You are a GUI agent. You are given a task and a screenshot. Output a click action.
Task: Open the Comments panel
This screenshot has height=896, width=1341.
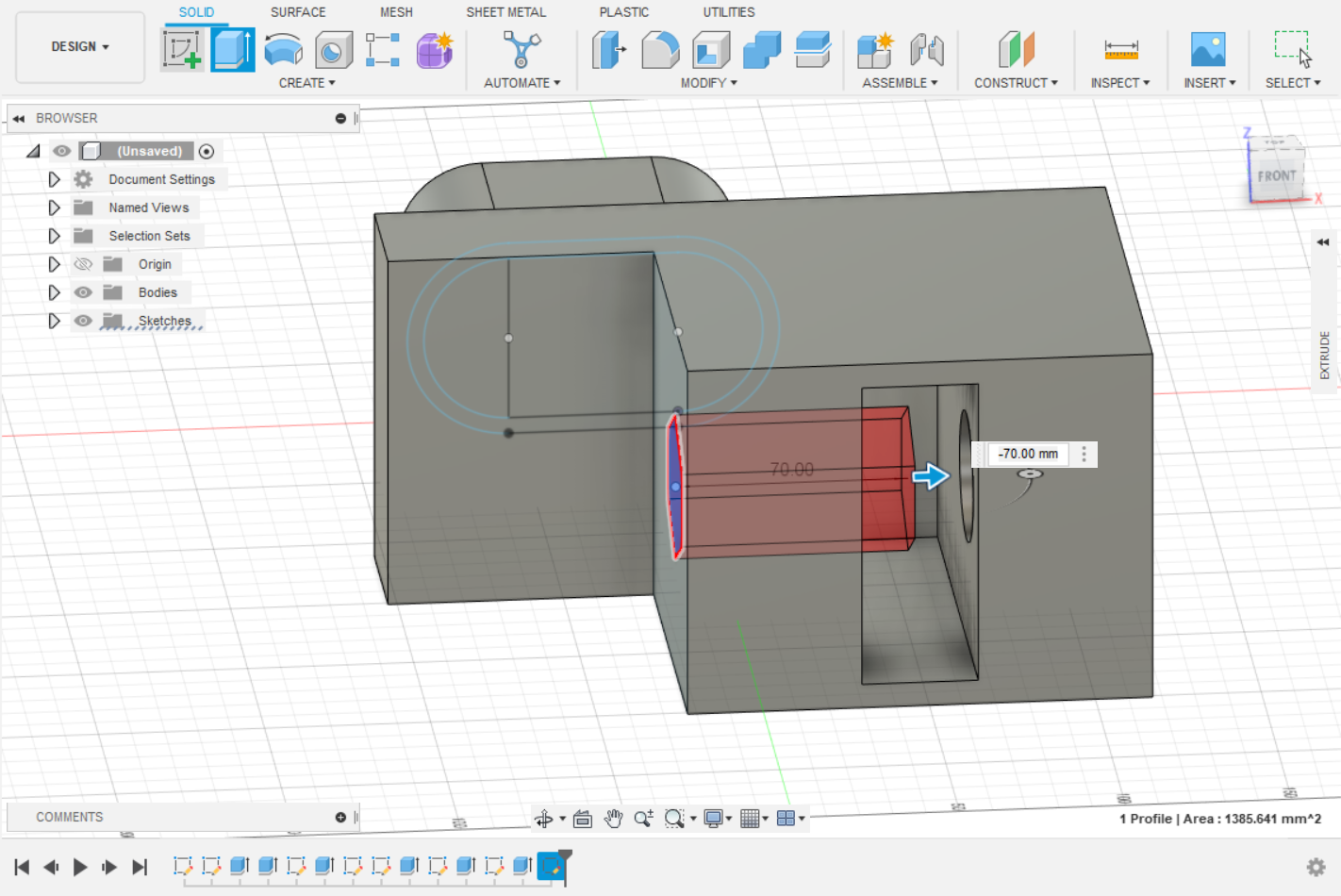pyautogui.click(x=69, y=817)
